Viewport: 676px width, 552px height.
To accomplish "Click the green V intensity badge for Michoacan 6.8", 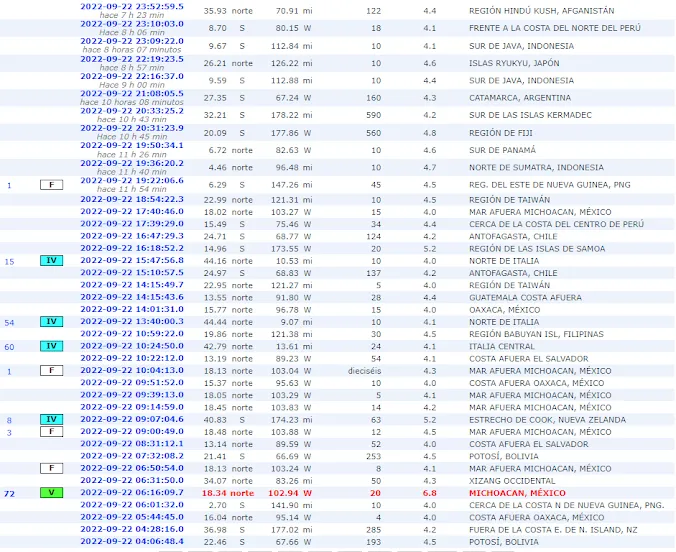I will tap(51, 492).
